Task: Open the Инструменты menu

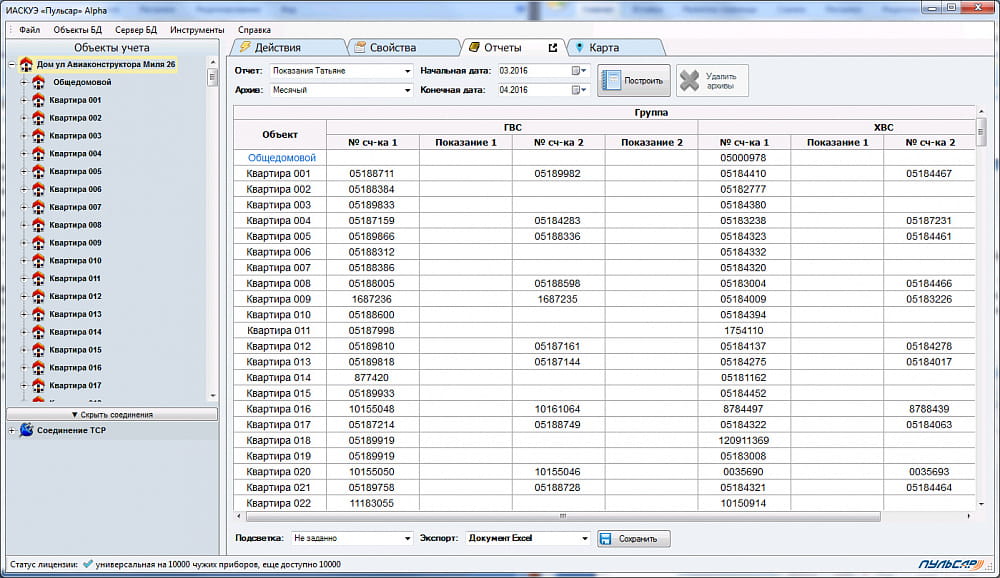Action: (197, 30)
